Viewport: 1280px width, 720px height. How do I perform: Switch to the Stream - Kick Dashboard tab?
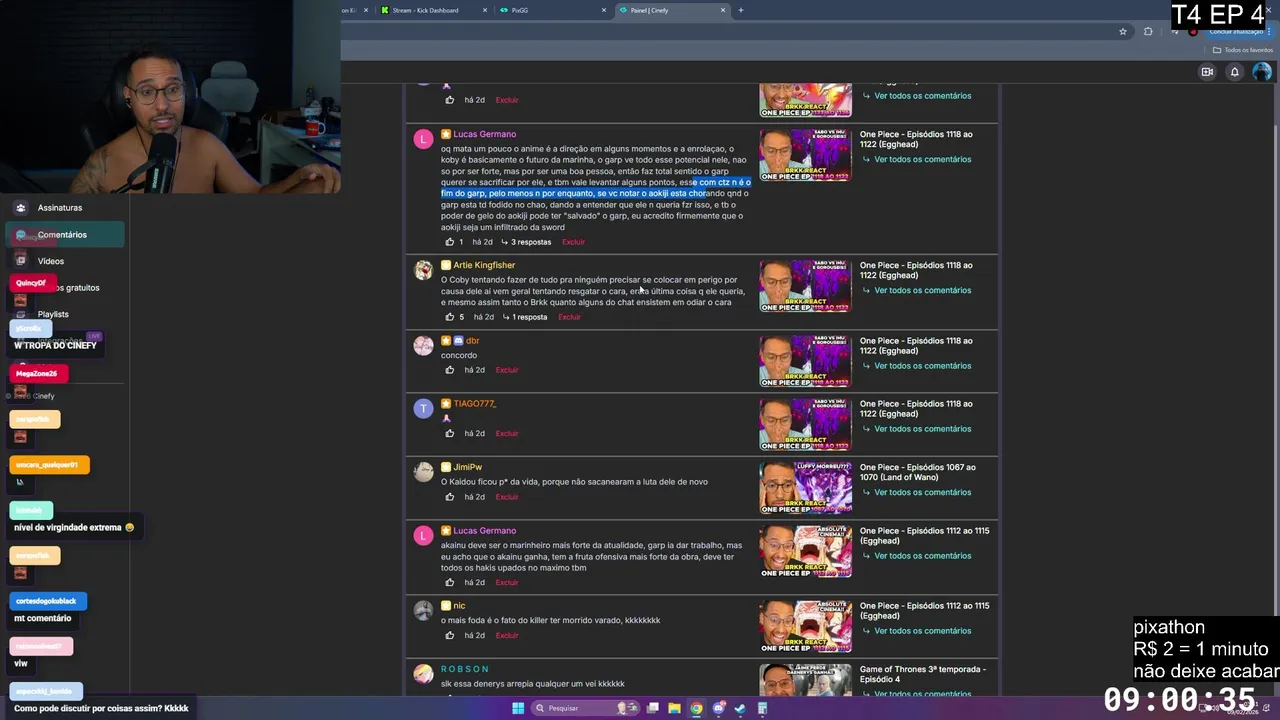click(x=425, y=10)
